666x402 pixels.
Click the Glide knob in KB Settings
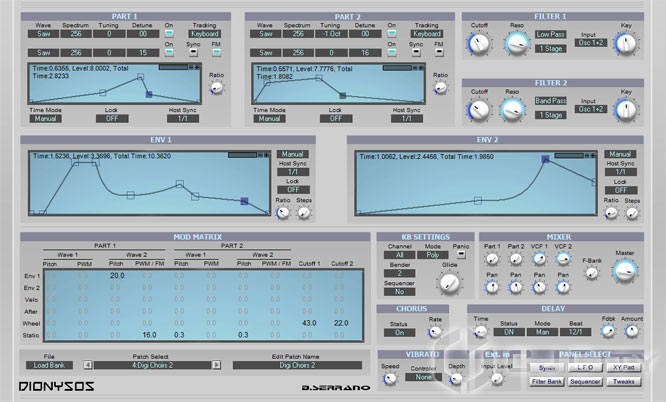click(449, 283)
